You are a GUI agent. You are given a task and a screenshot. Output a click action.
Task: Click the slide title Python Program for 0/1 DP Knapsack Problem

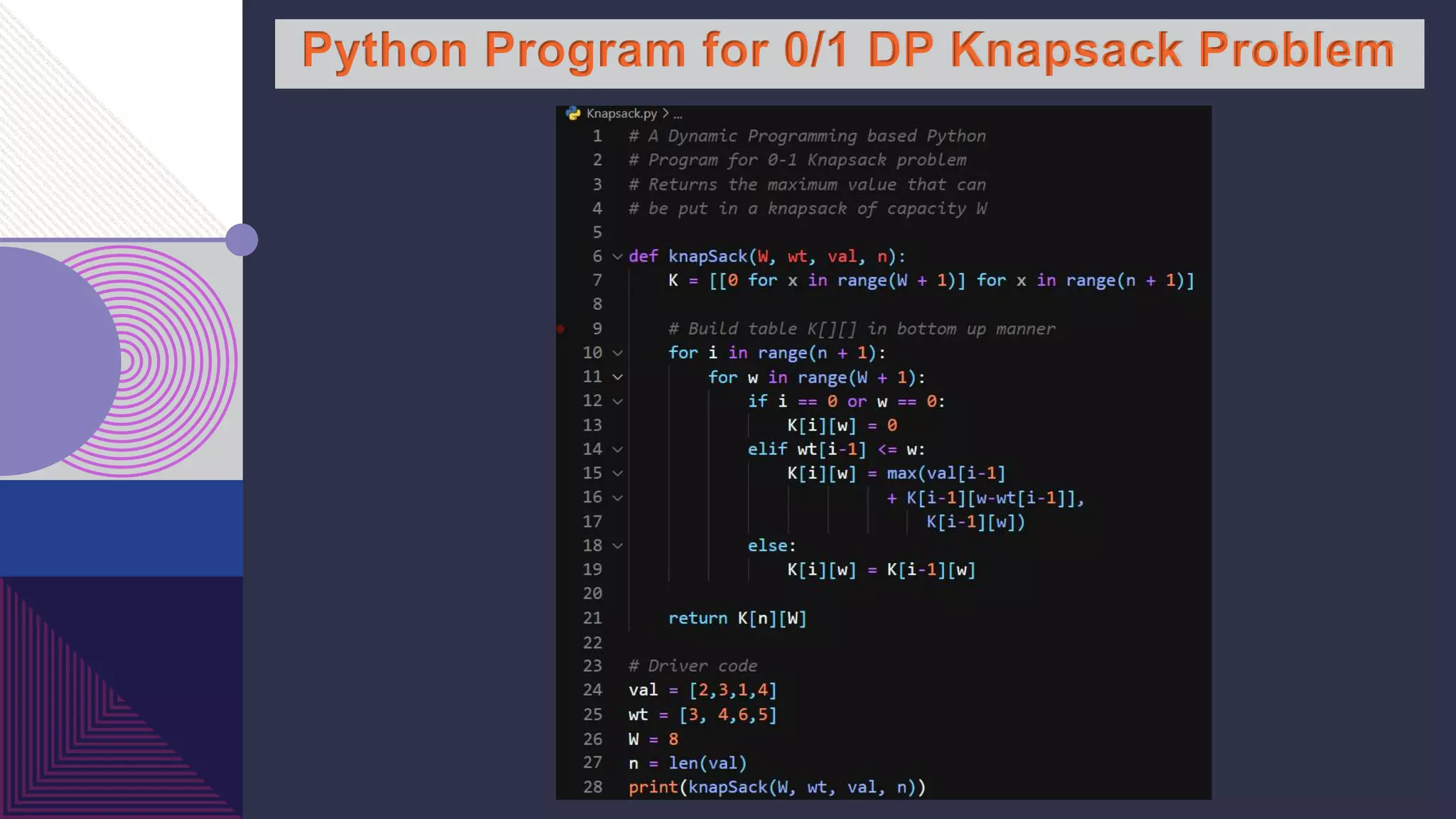tap(848, 50)
